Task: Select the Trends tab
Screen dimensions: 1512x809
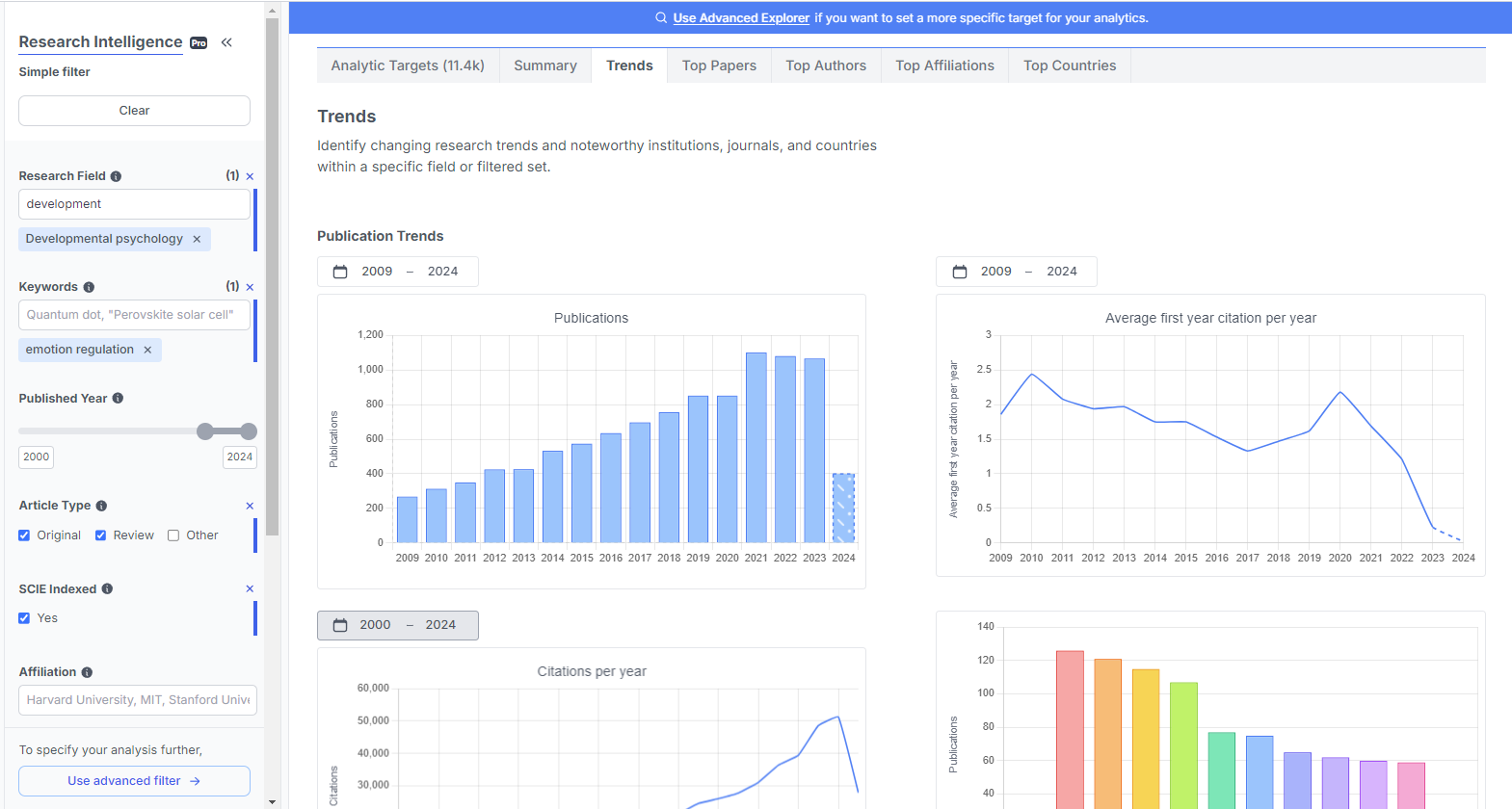Action: [629, 65]
